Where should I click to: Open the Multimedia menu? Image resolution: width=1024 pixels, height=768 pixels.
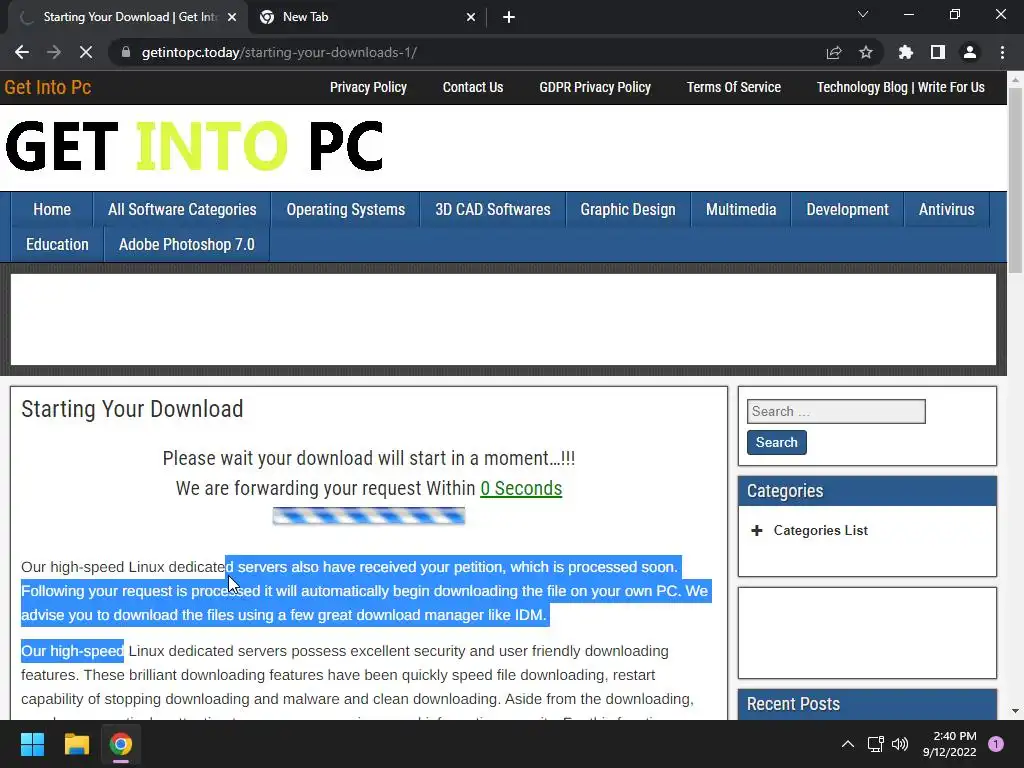(x=741, y=210)
